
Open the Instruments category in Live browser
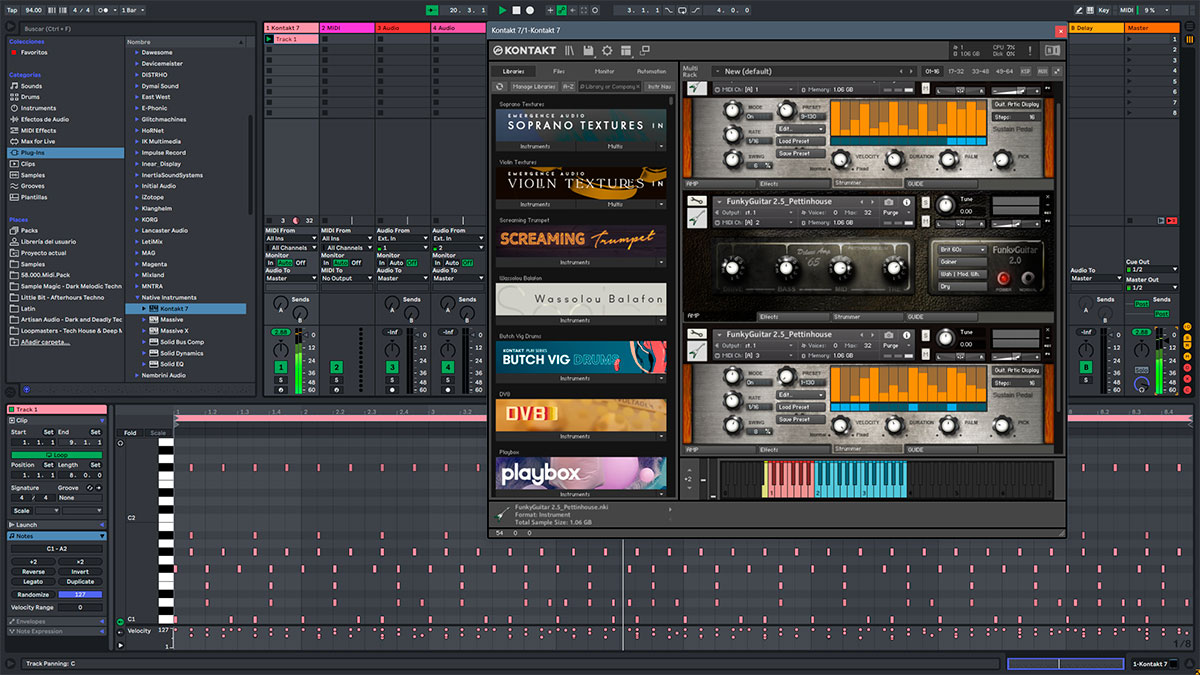[38, 108]
